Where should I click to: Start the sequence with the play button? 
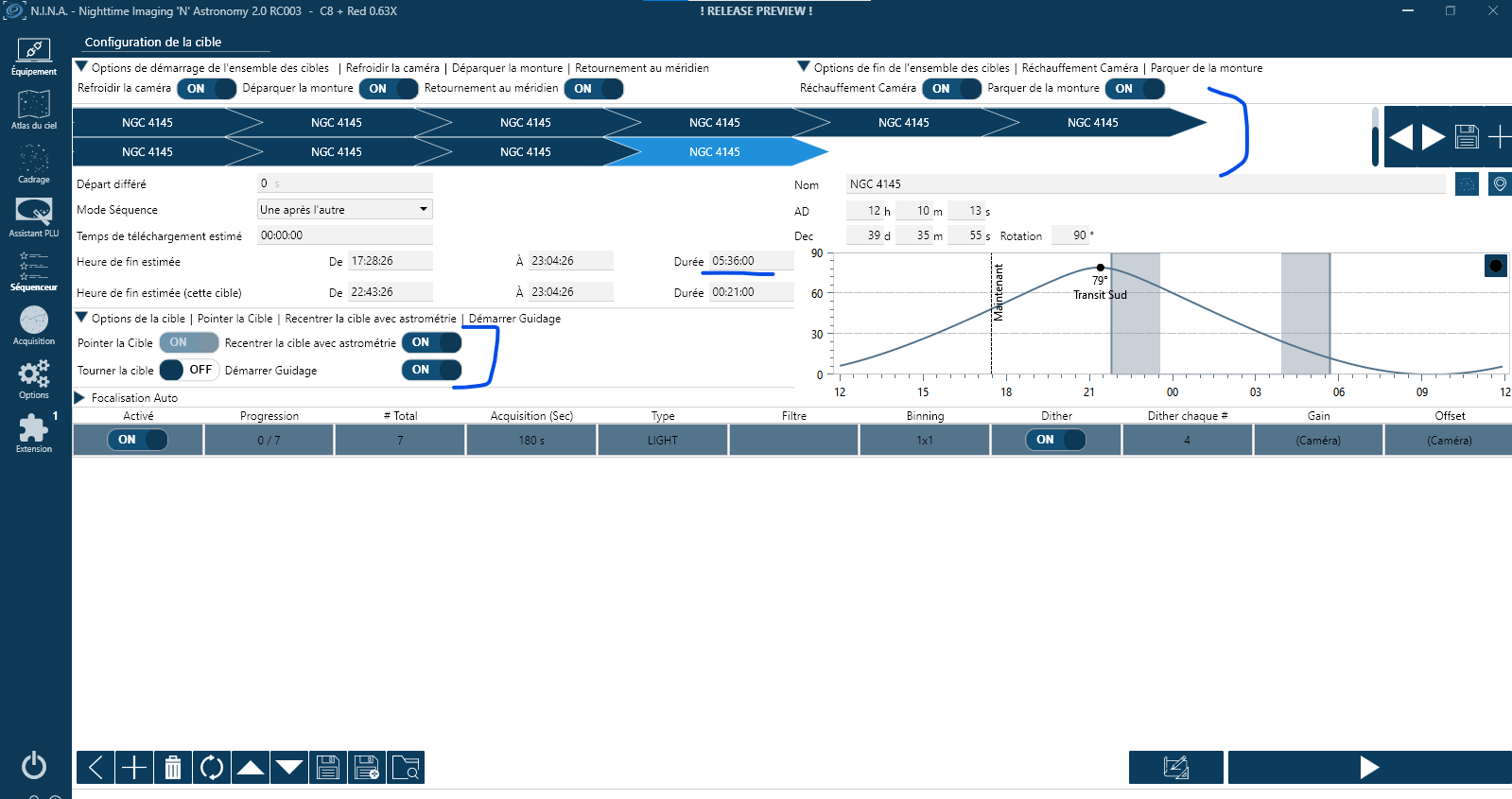[1369, 768]
